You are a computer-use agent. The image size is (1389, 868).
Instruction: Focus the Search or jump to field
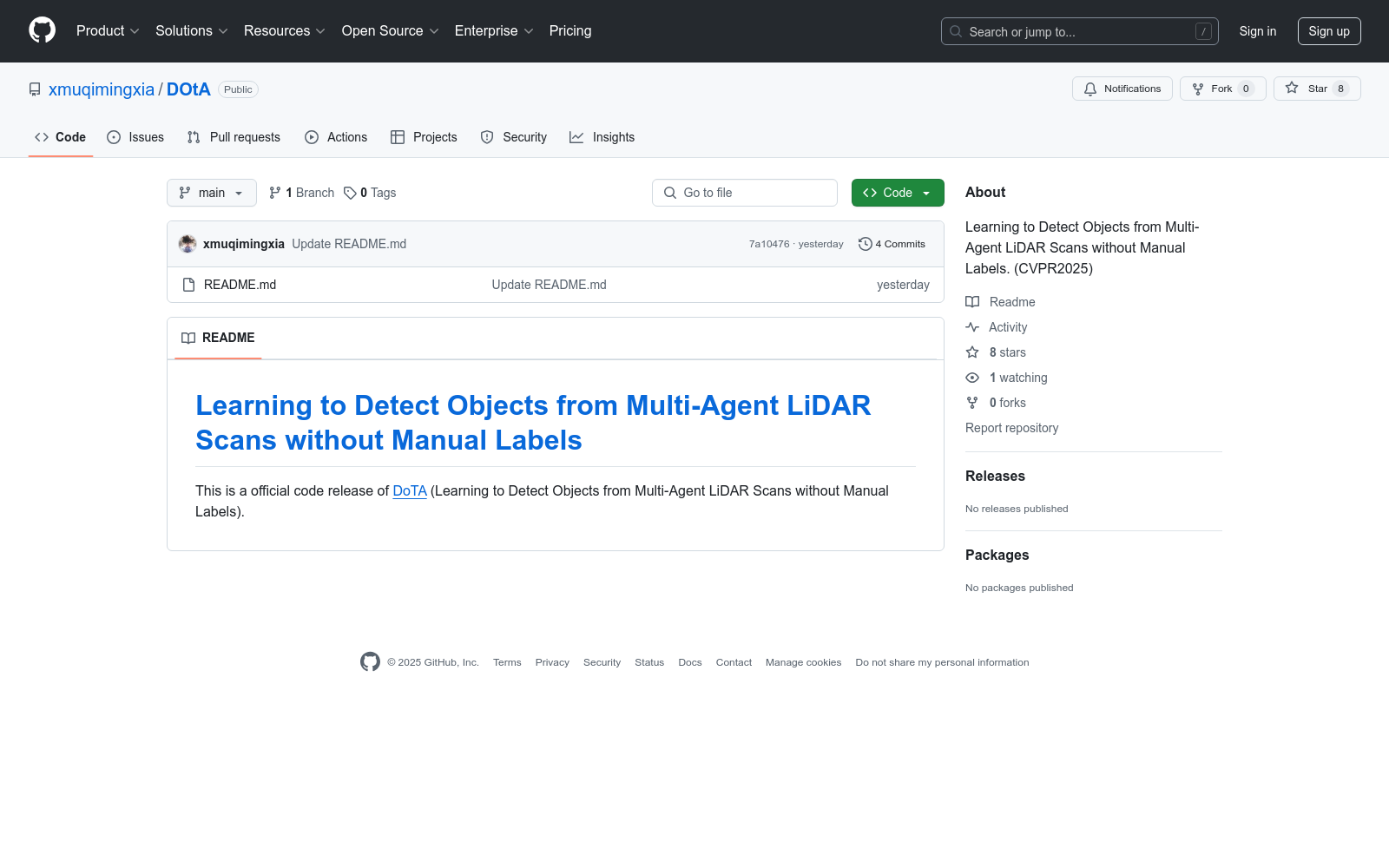point(1079,31)
